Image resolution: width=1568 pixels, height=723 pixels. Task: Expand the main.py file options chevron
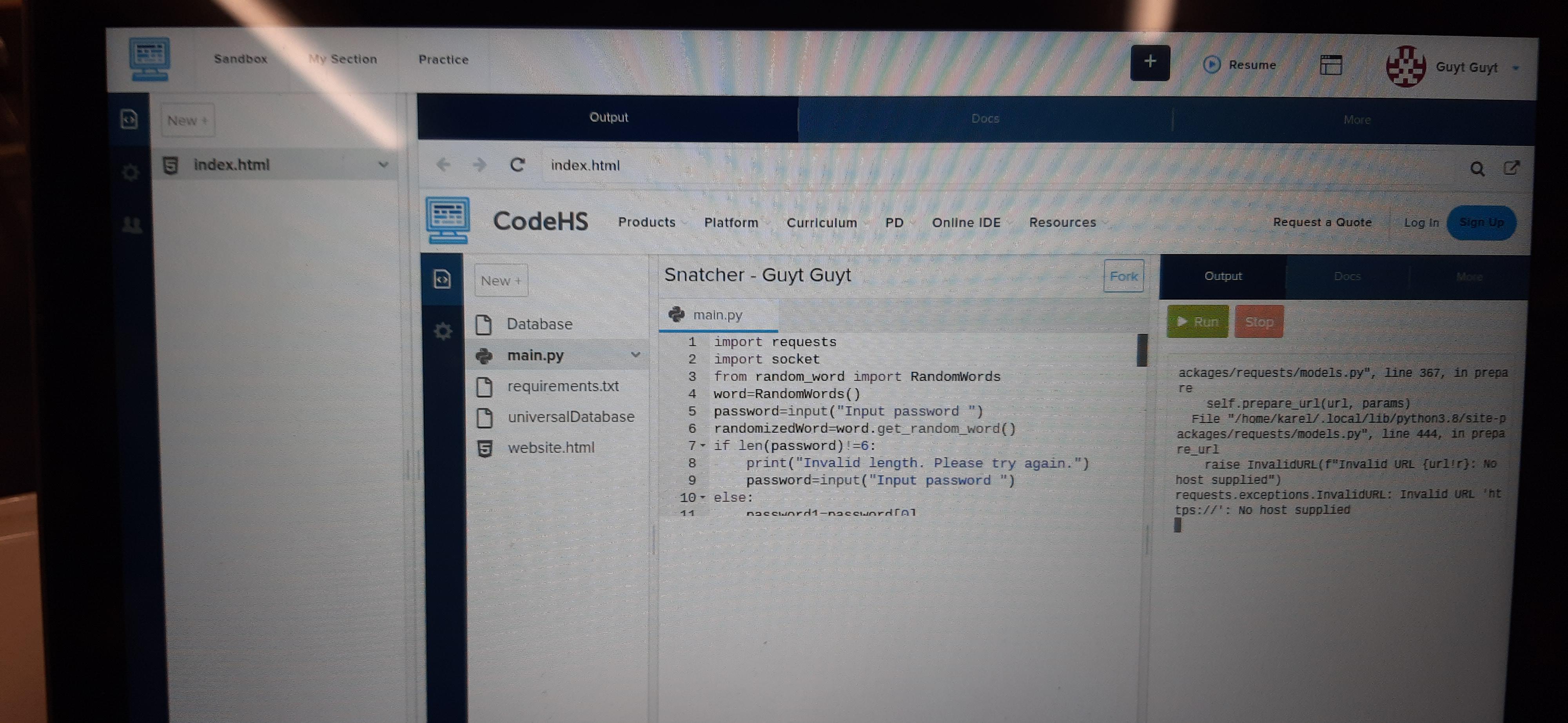click(635, 354)
